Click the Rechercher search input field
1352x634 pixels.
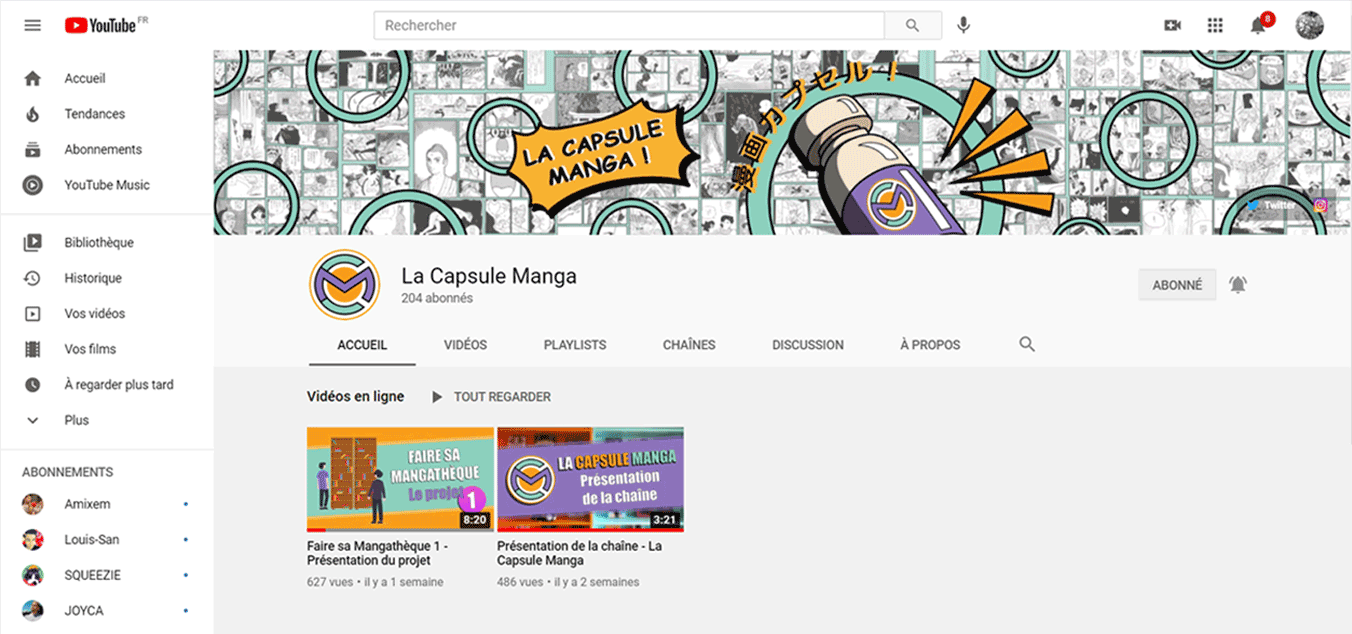(x=629, y=25)
